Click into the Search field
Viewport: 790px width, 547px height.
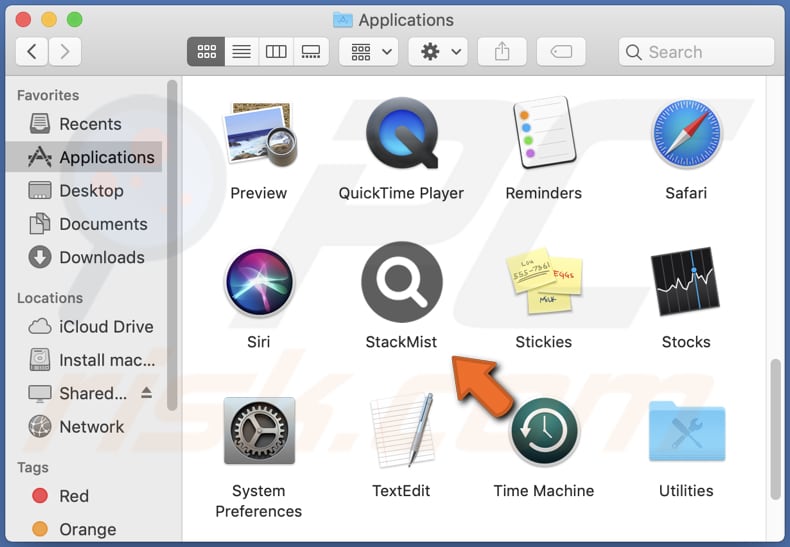pyautogui.click(x=696, y=51)
